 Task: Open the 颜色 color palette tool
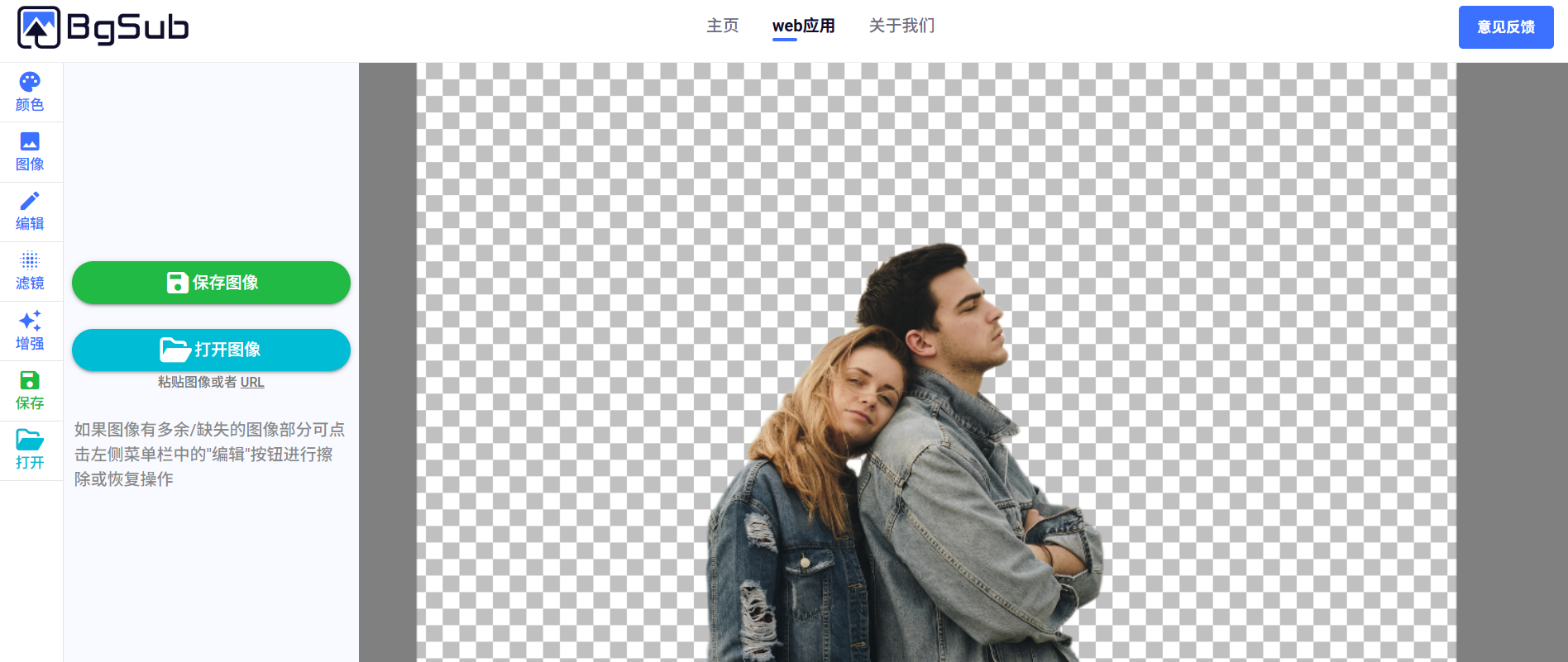(31, 92)
